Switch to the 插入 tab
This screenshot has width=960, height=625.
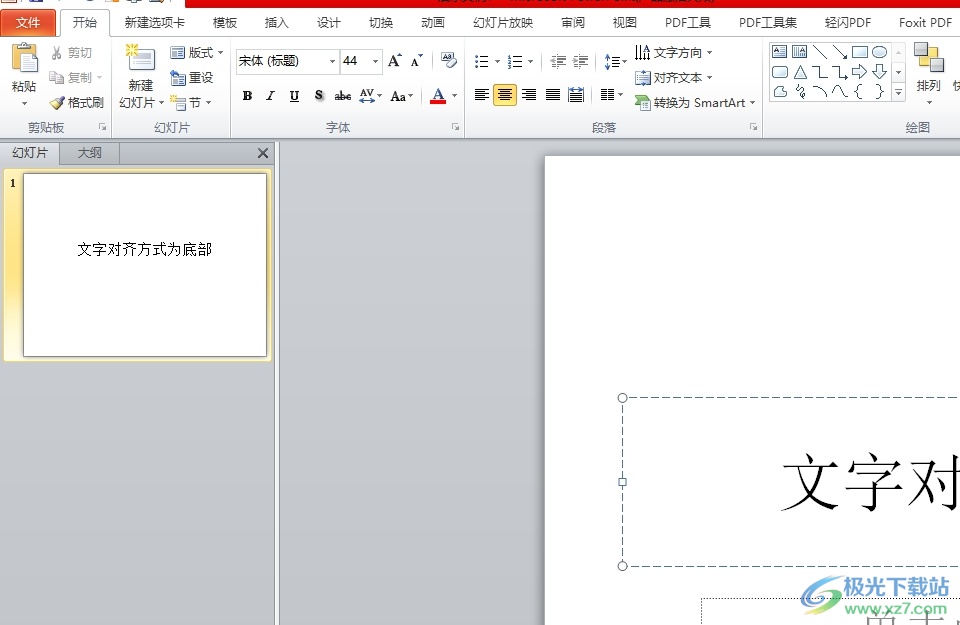[x=276, y=23]
